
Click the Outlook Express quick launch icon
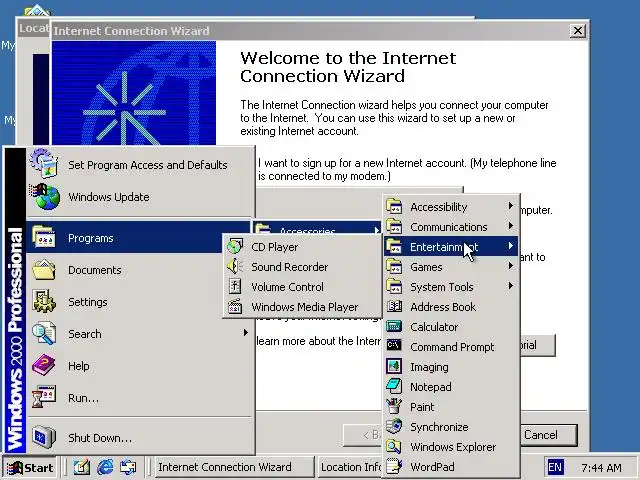click(128, 467)
